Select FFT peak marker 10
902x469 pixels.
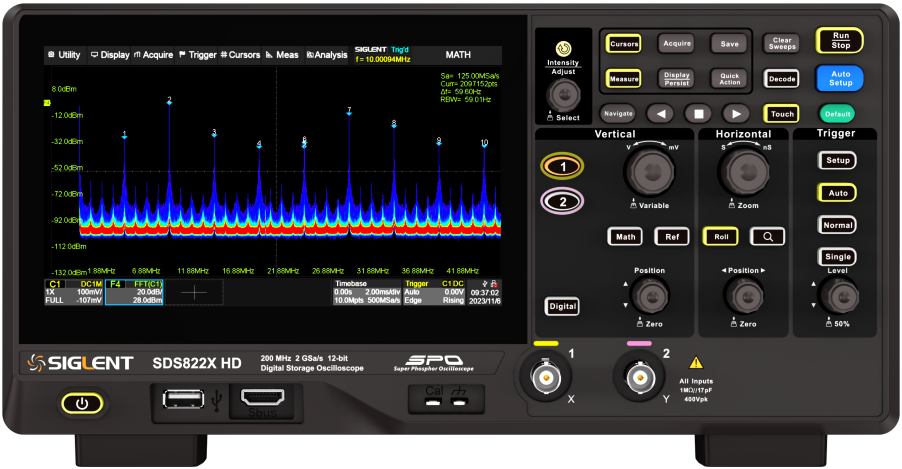484,143
